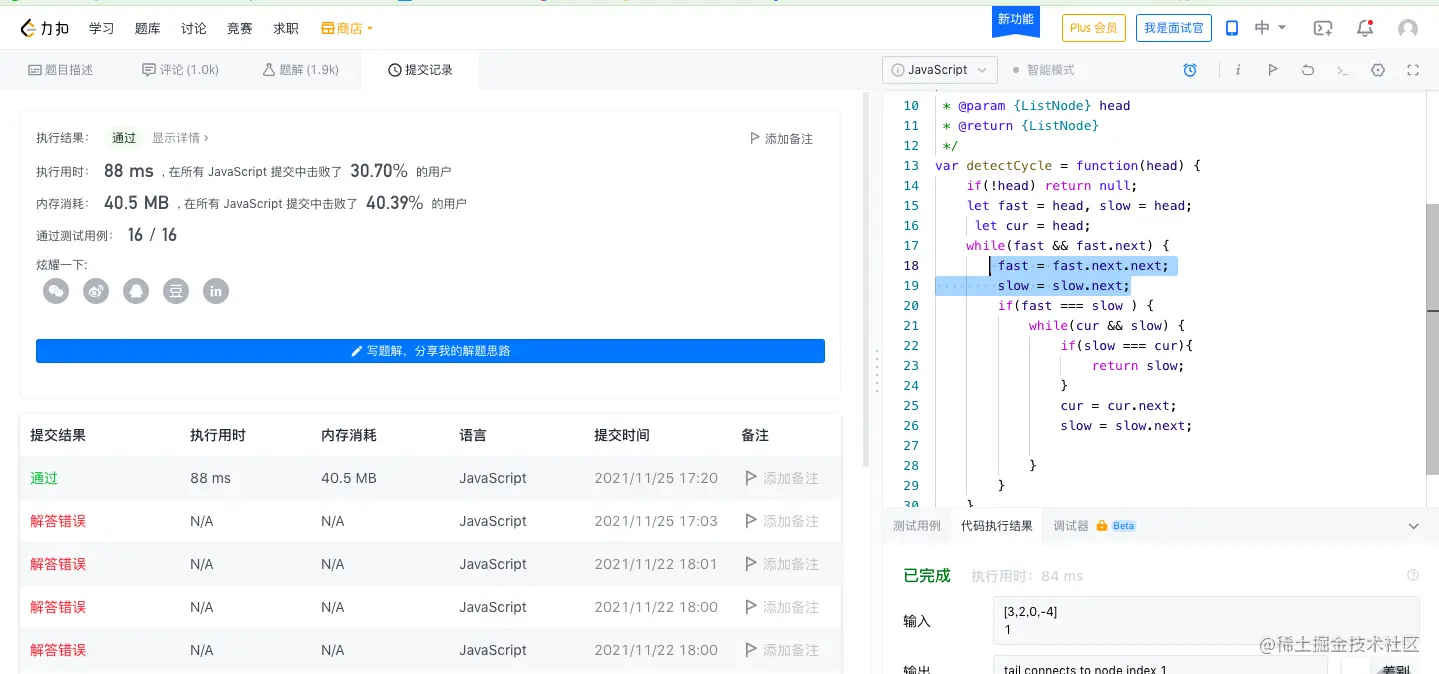Open the 通过 submission at 17:20
Viewport: 1439px width, 674px height.
pyautogui.click(x=44, y=478)
